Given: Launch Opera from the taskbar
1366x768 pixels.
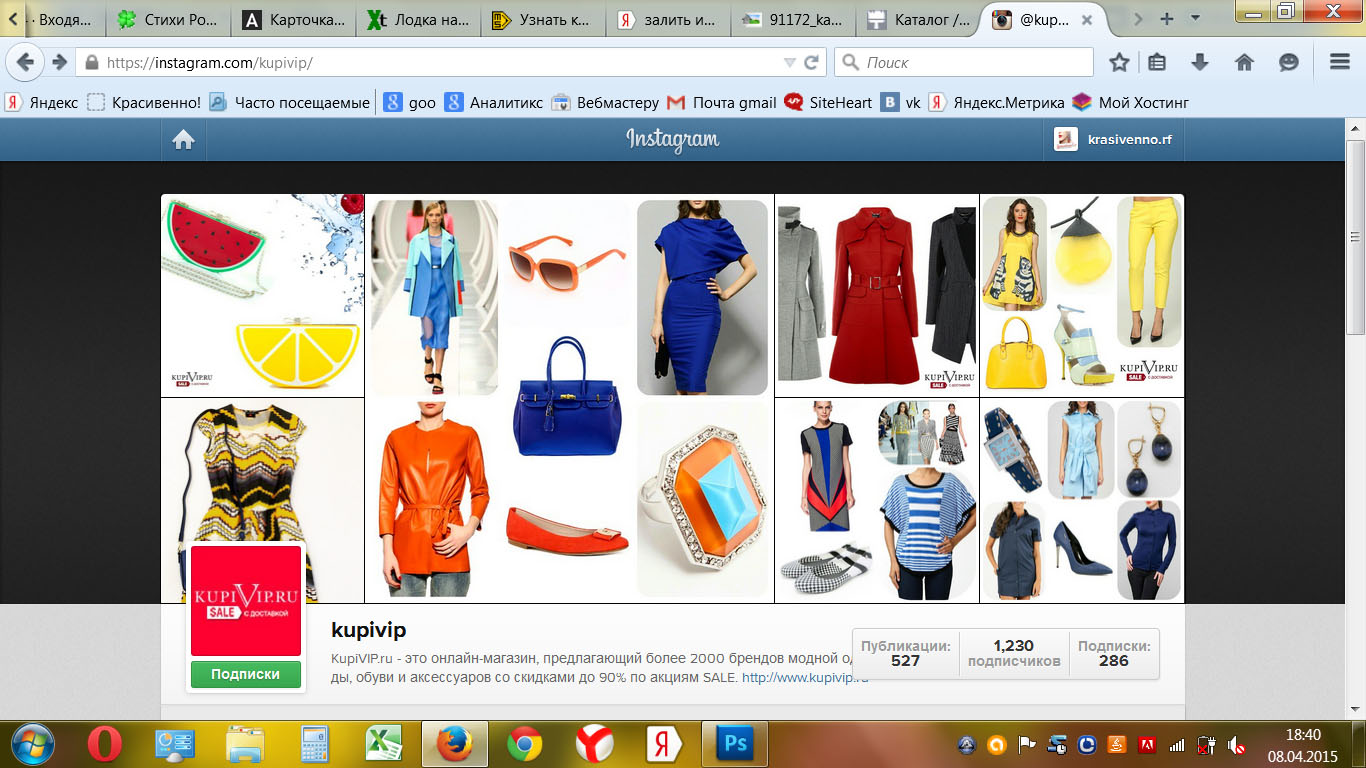Looking at the screenshot, I should coord(104,744).
